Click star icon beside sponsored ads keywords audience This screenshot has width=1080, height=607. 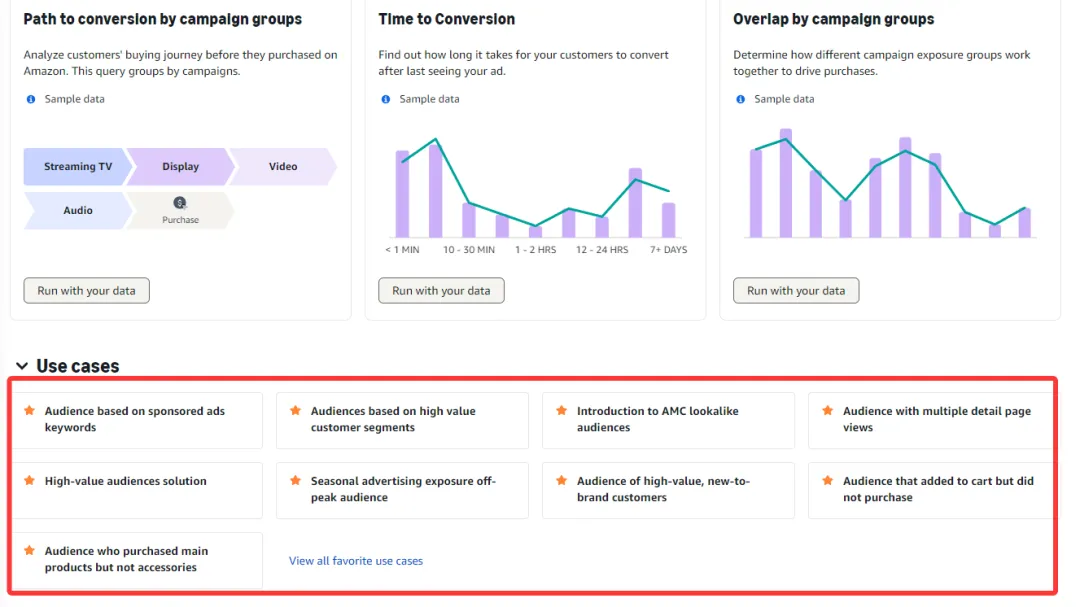(x=30, y=411)
